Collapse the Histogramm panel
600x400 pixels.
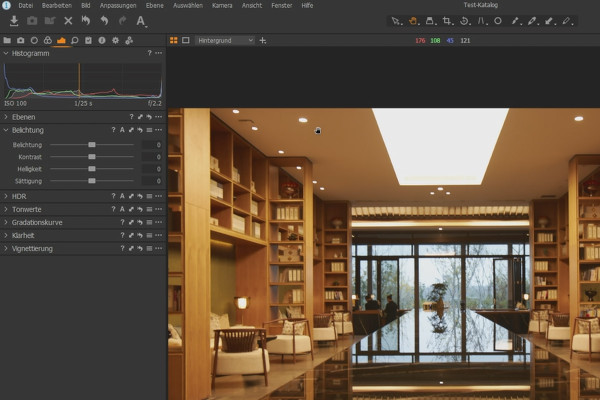click(x=6, y=53)
